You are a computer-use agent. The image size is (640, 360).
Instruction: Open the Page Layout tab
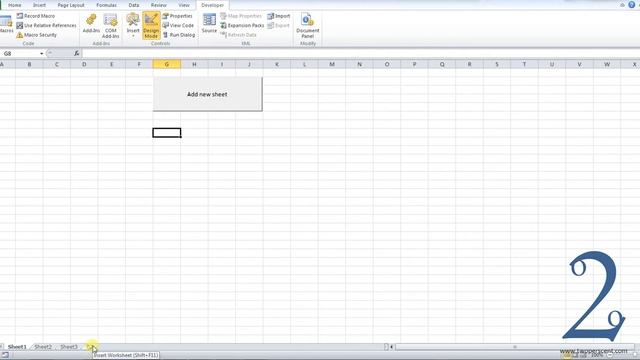point(71,5)
